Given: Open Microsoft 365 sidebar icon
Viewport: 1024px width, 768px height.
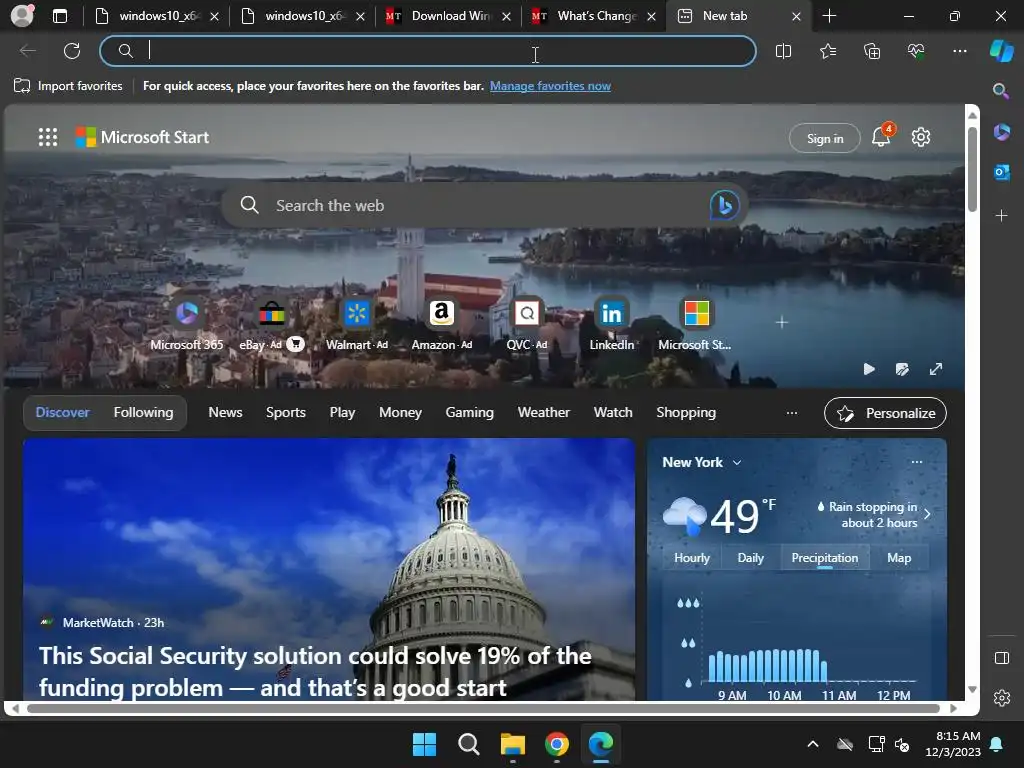Looking at the screenshot, I should tap(1001, 132).
